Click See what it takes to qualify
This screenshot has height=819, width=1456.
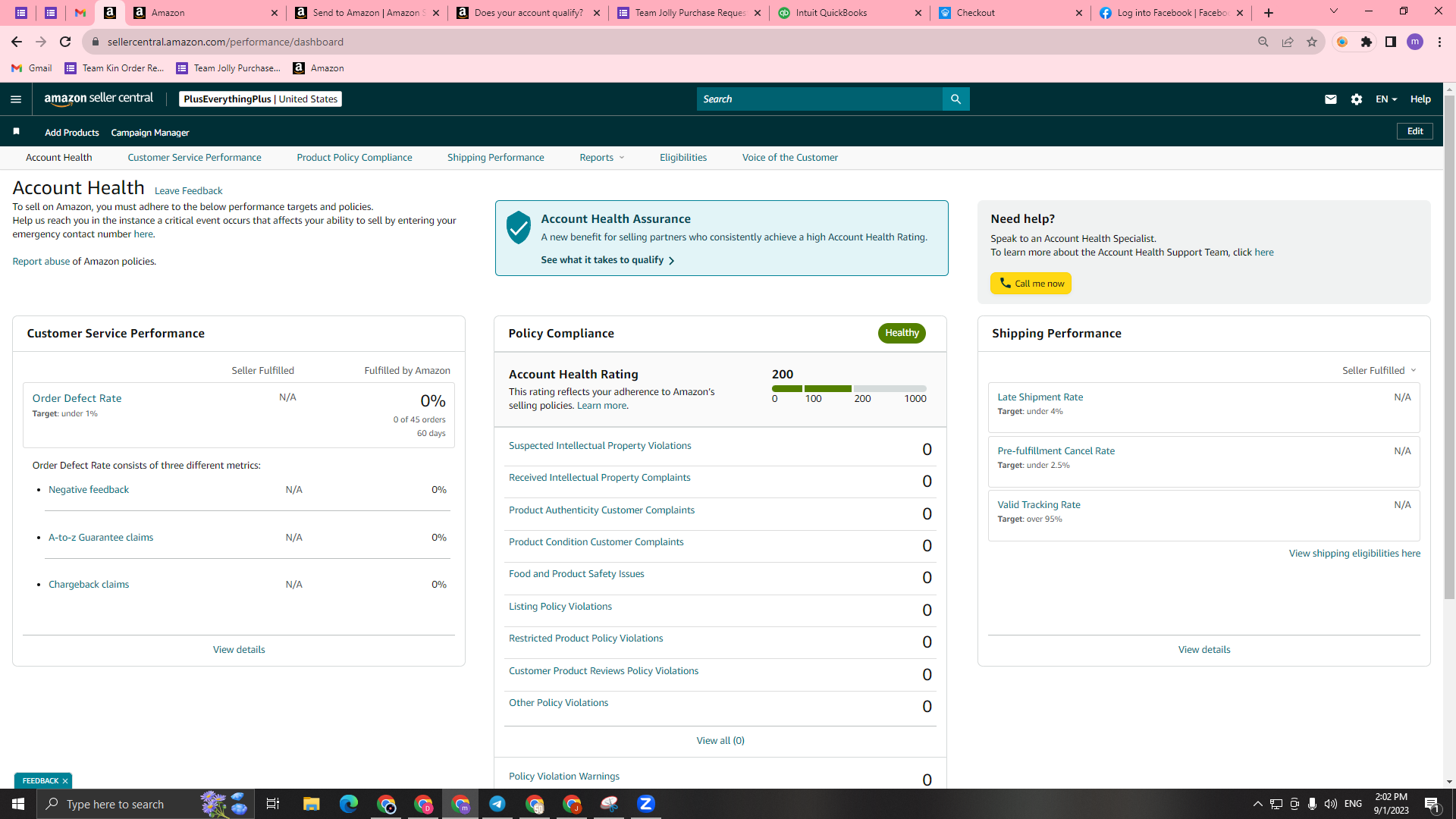coord(607,260)
